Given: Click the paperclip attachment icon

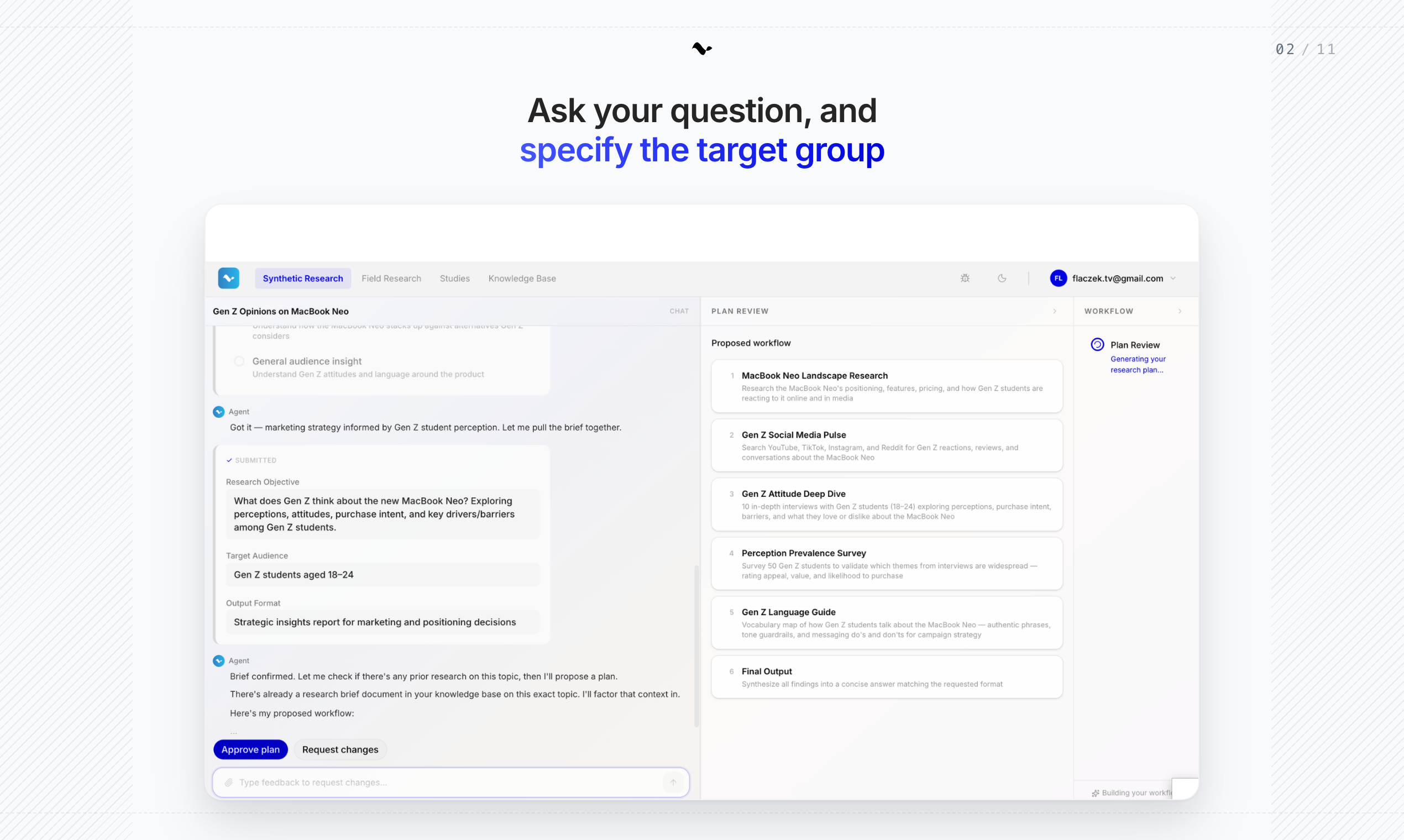Looking at the screenshot, I should point(228,783).
